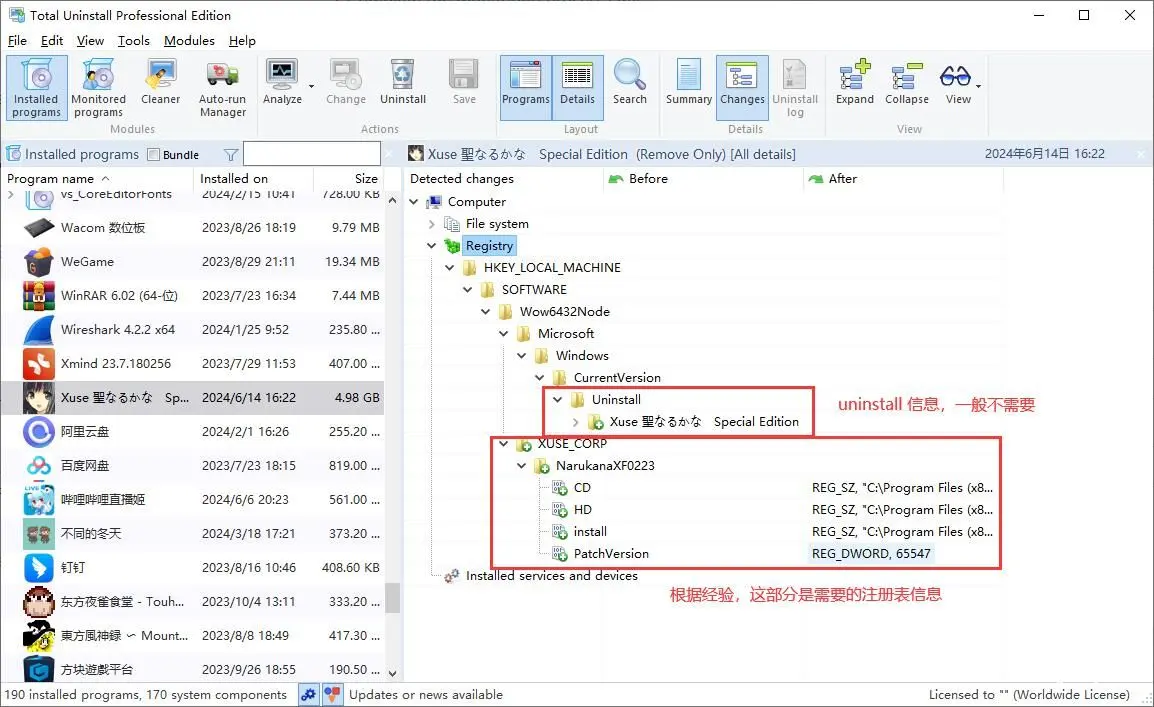The height and width of the screenshot is (707, 1154).
Task: Open the Analyze dropdown arrow
Action: (311, 86)
